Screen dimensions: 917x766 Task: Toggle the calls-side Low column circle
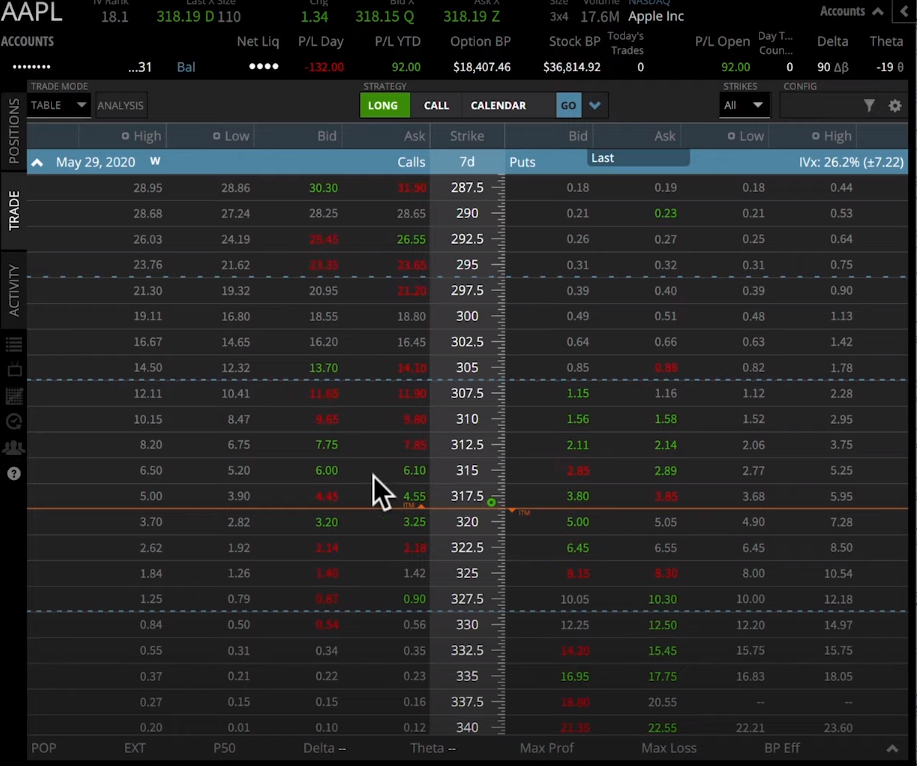(x=216, y=136)
